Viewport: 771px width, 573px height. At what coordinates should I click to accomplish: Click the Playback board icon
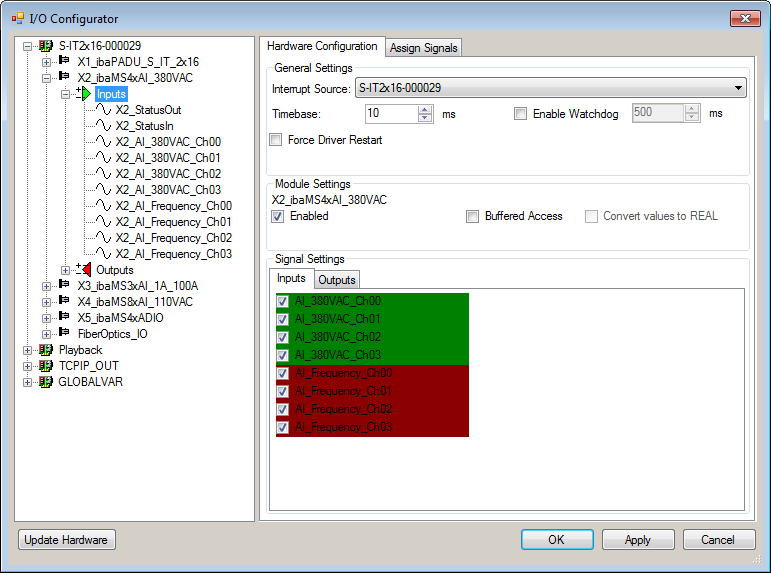tap(46, 350)
